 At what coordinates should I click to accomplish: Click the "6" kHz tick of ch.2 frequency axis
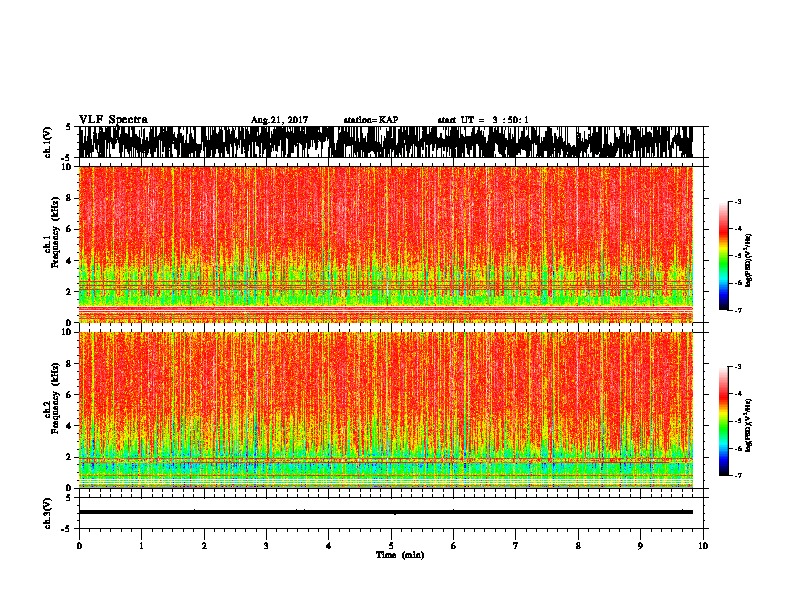point(71,395)
